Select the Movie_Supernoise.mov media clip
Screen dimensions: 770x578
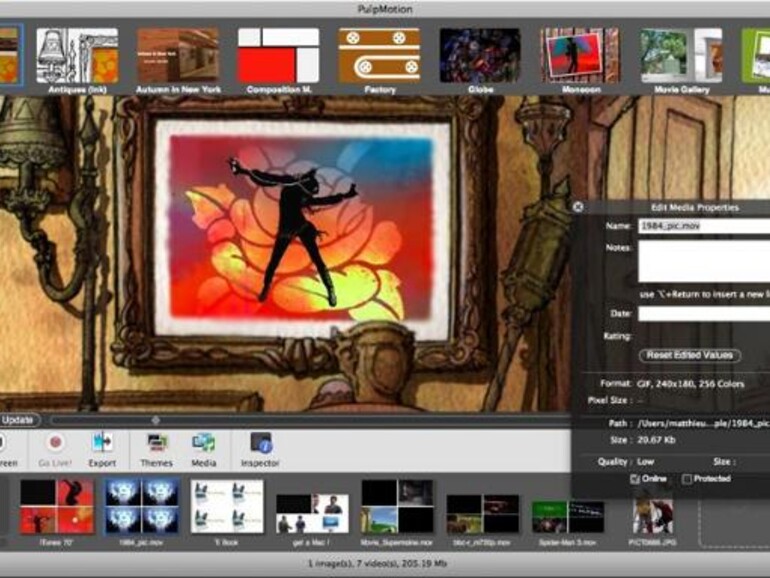[397, 507]
